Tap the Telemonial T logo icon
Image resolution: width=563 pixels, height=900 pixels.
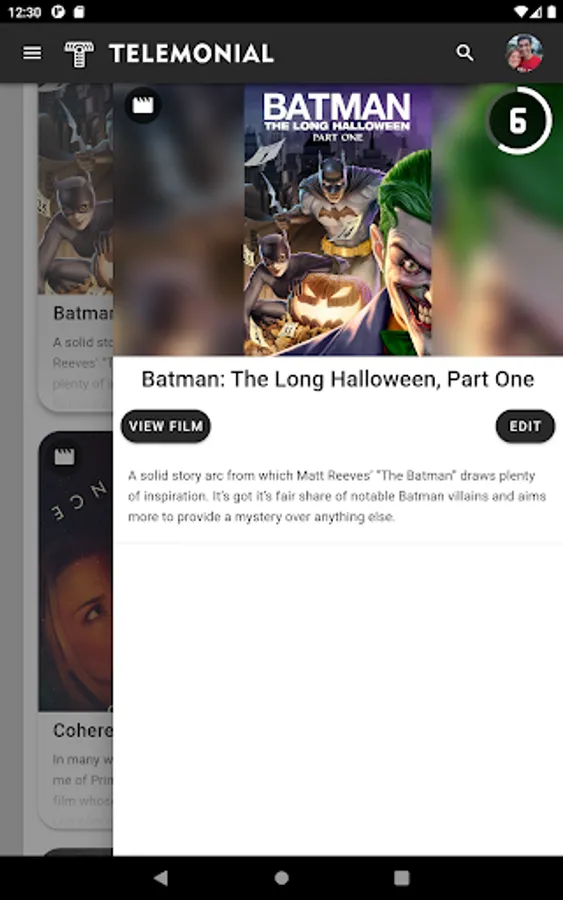(x=79, y=54)
